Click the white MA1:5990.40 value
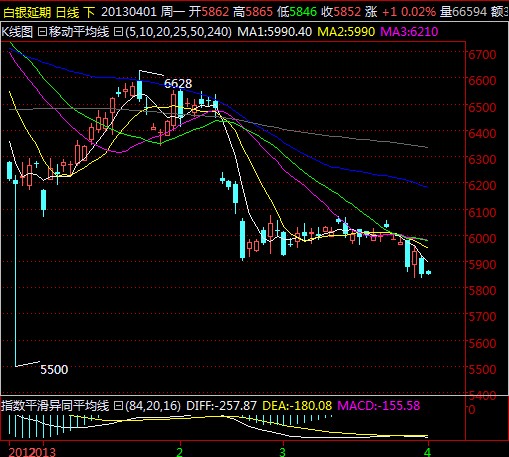 274,32
